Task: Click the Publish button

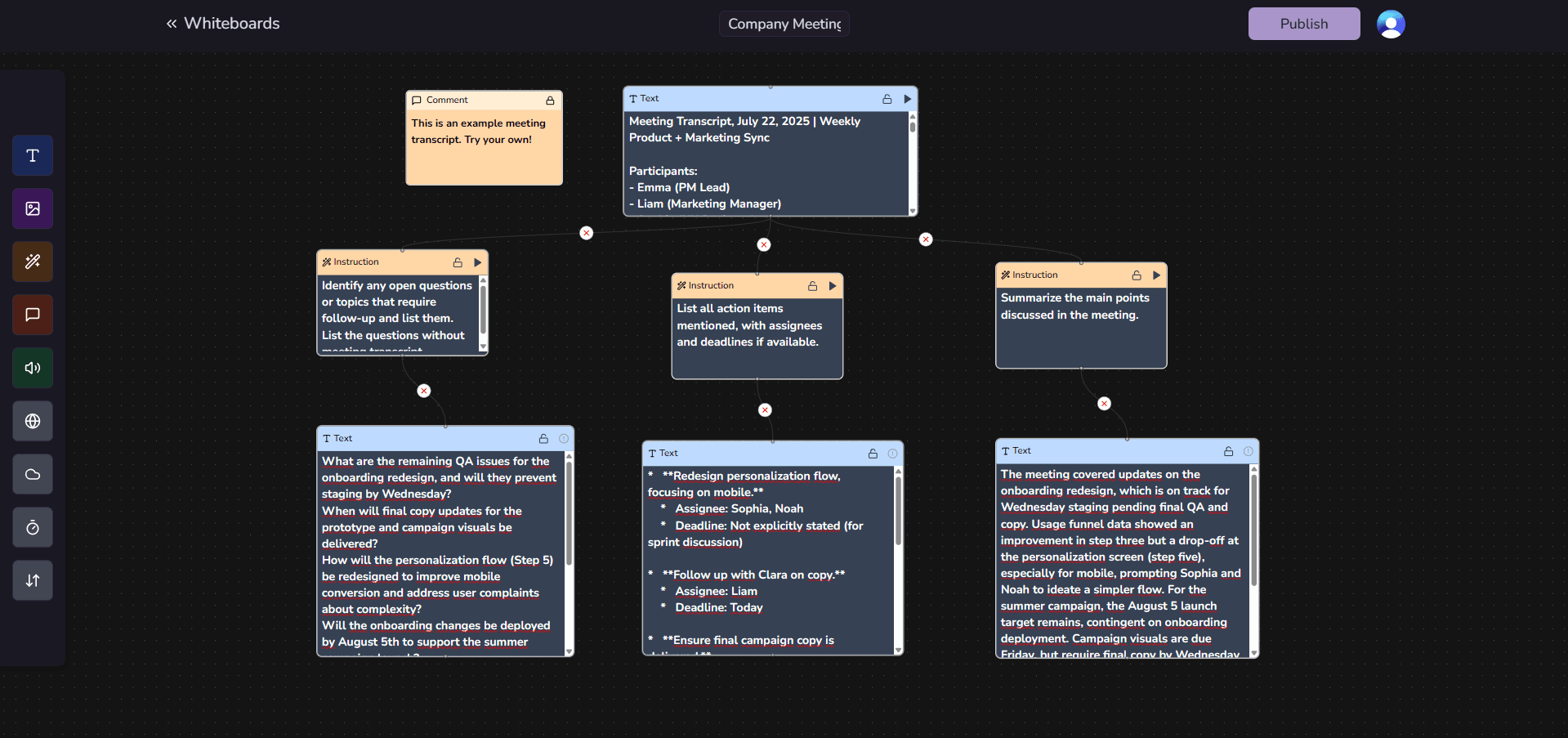Action: click(1303, 24)
